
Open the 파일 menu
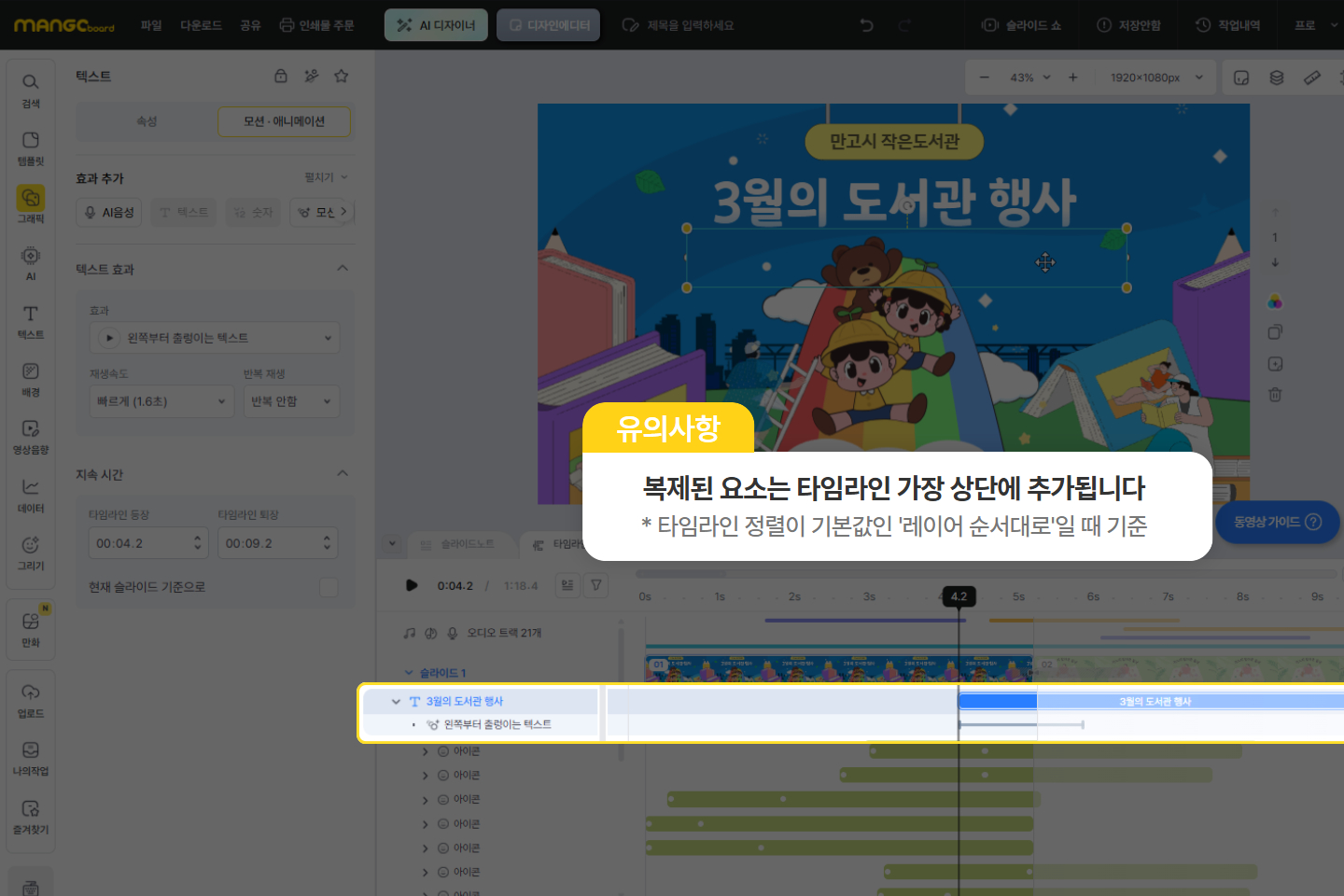151,25
